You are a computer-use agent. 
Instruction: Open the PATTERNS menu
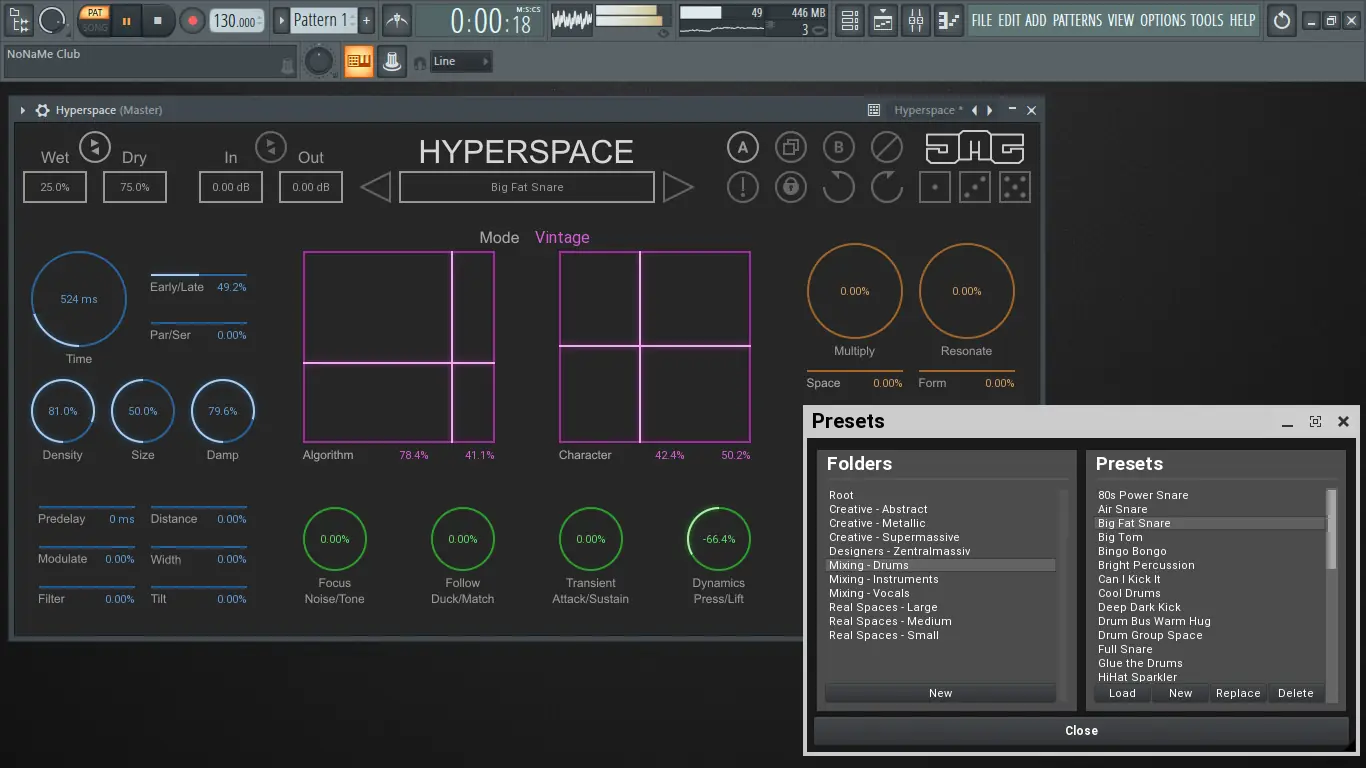[x=1077, y=20]
